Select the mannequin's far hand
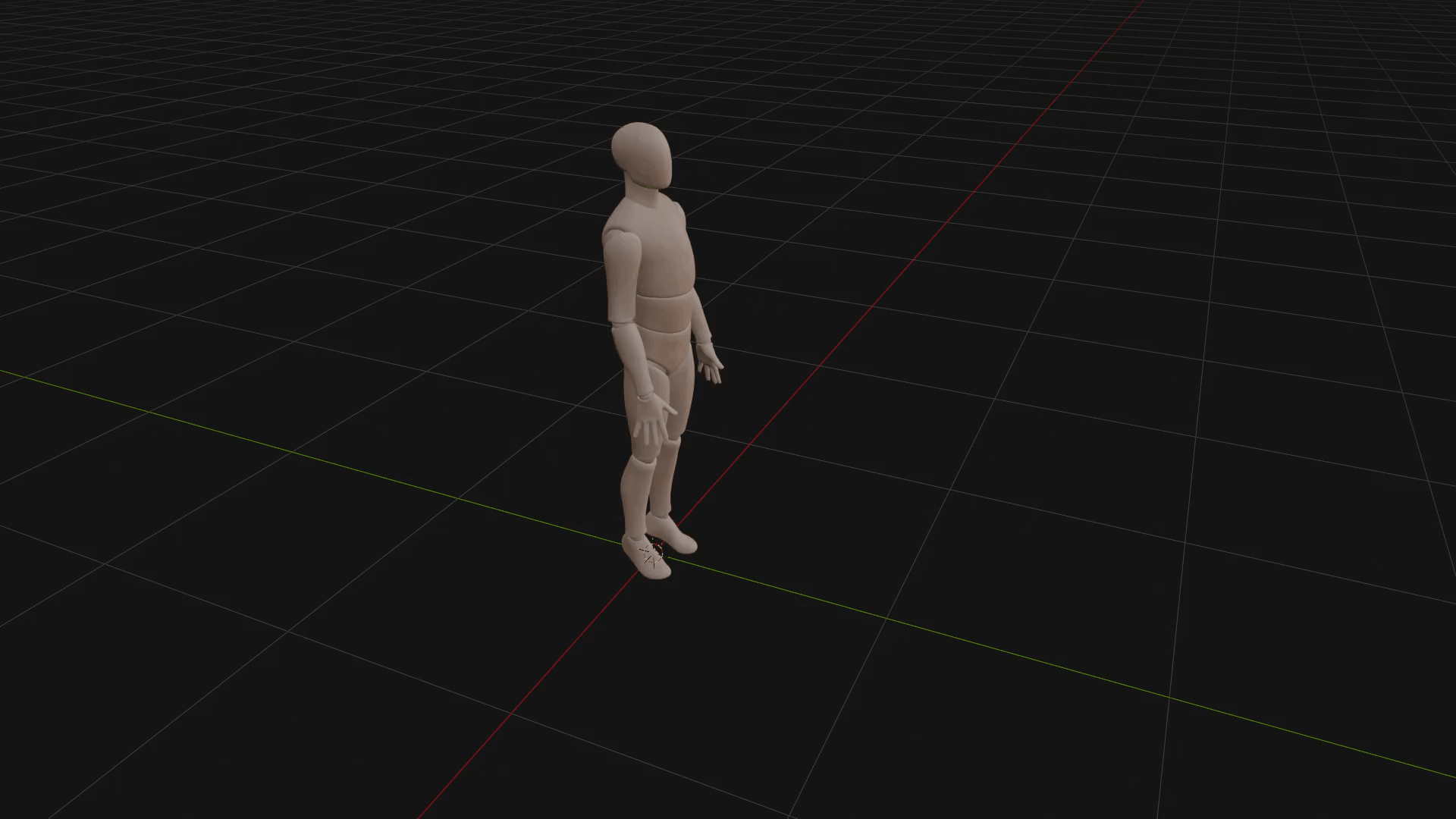 coord(711,363)
